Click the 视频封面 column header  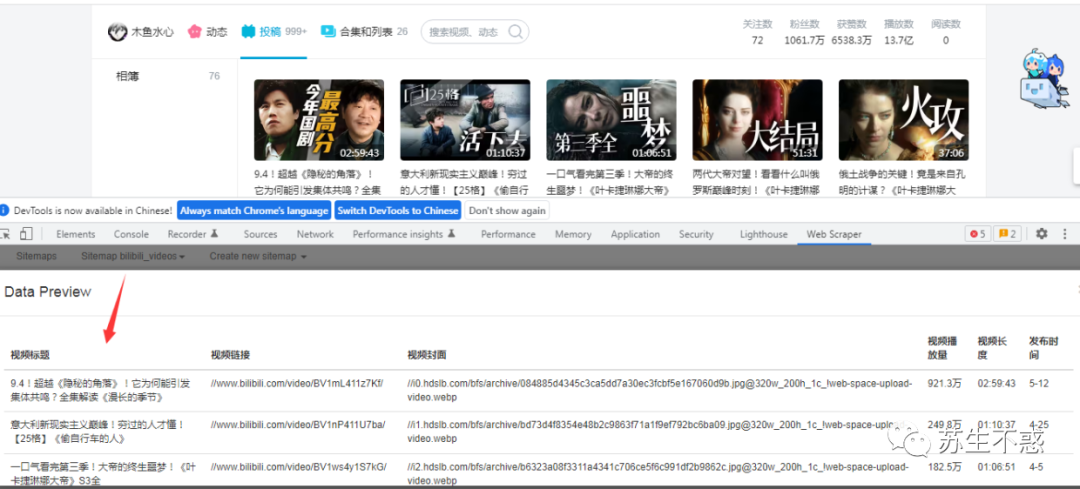point(427,355)
